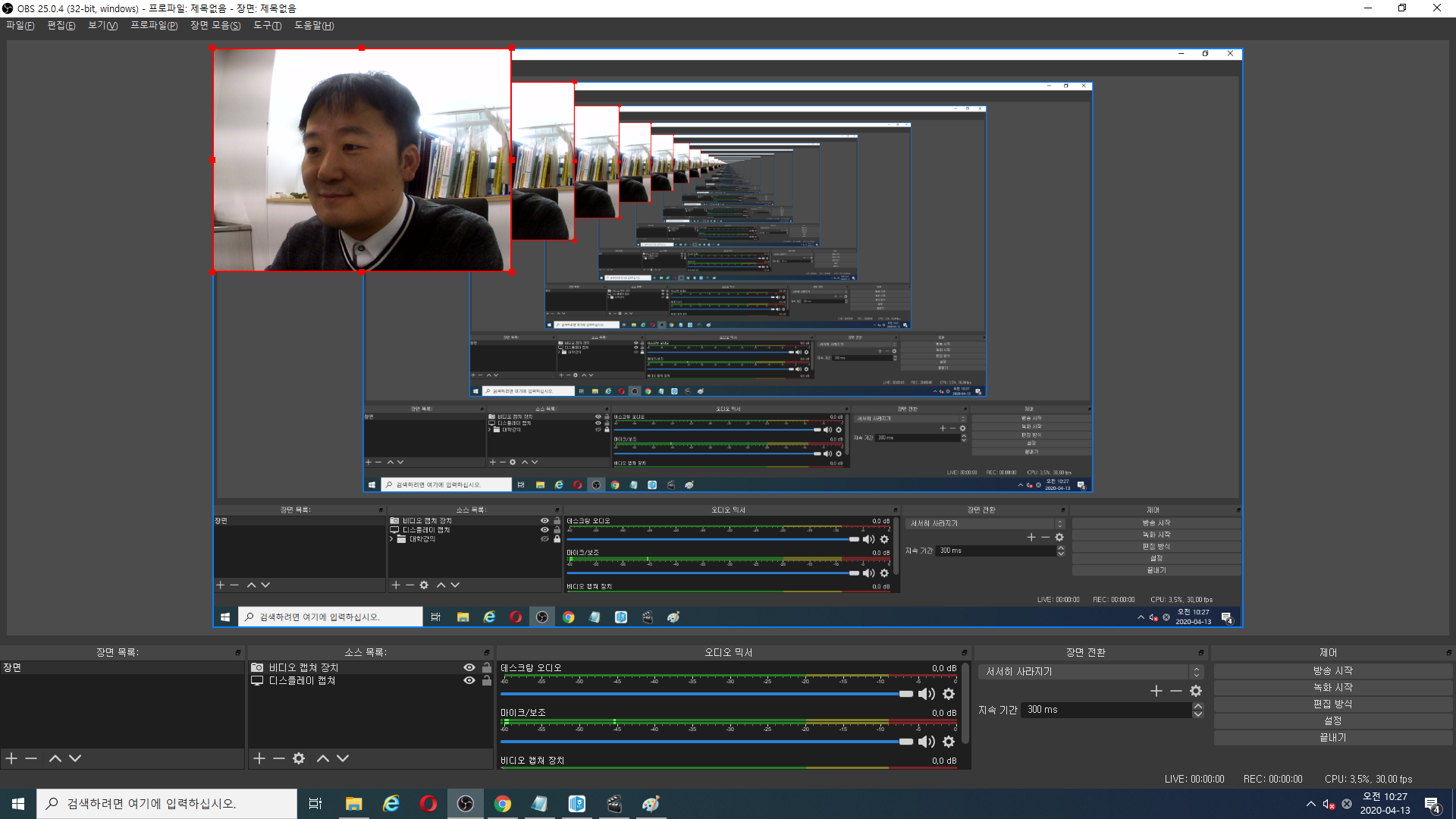The image size is (1456, 819).
Task: Click the 방송 시작 button
Action: 1332,671
